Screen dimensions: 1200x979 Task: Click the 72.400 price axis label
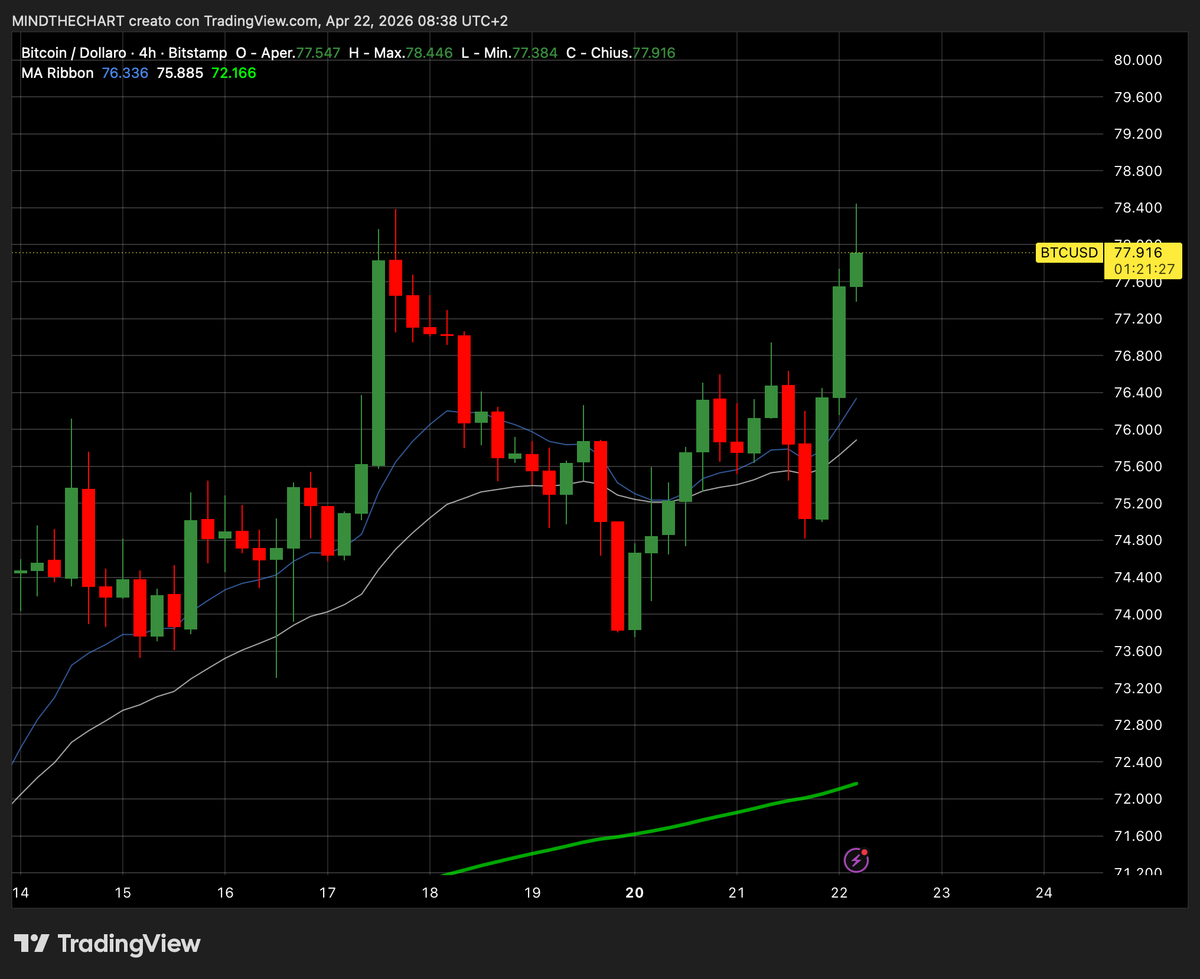pos(1137,762)
